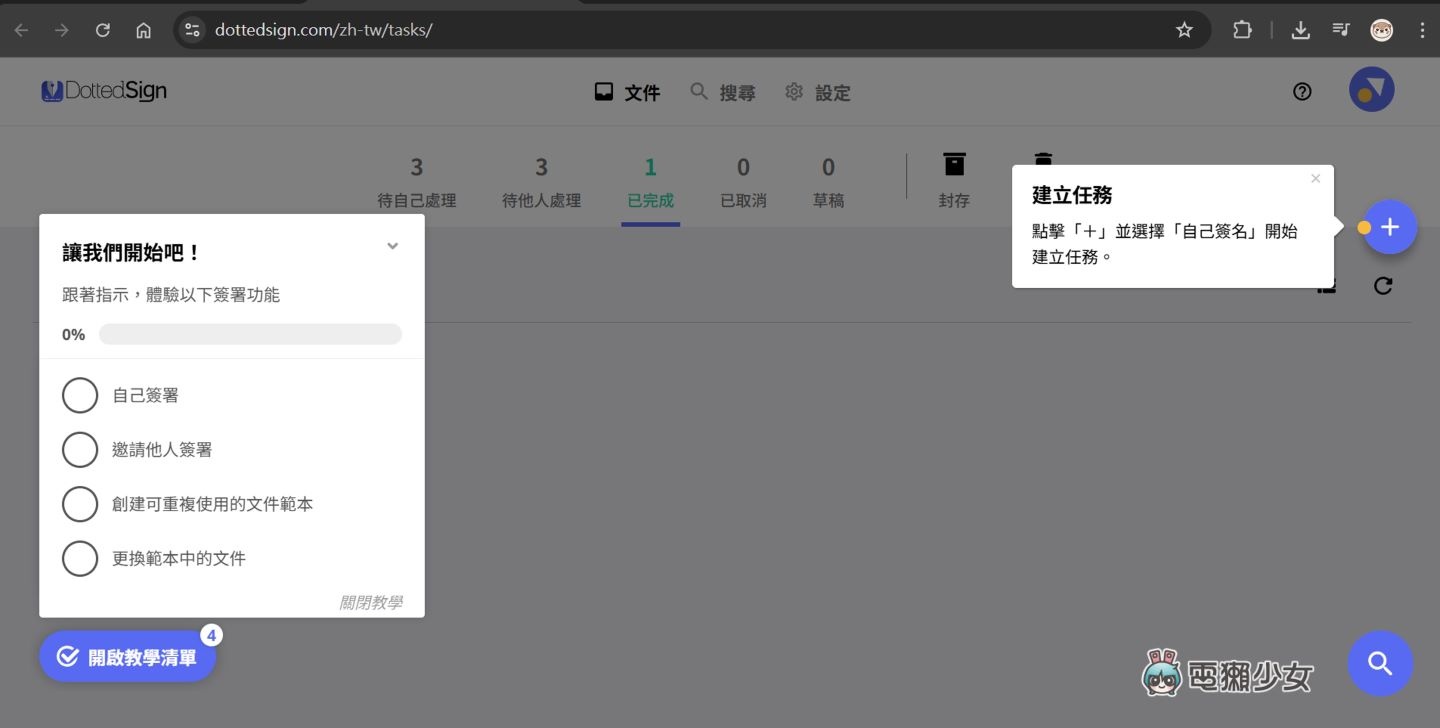Click the refresh icon in task list

point(1382,287)
